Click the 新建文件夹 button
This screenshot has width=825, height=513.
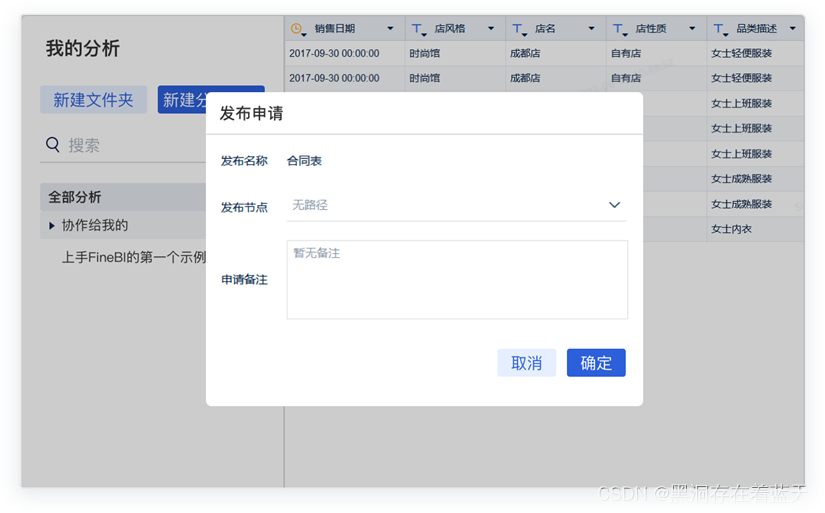point(93,99)
